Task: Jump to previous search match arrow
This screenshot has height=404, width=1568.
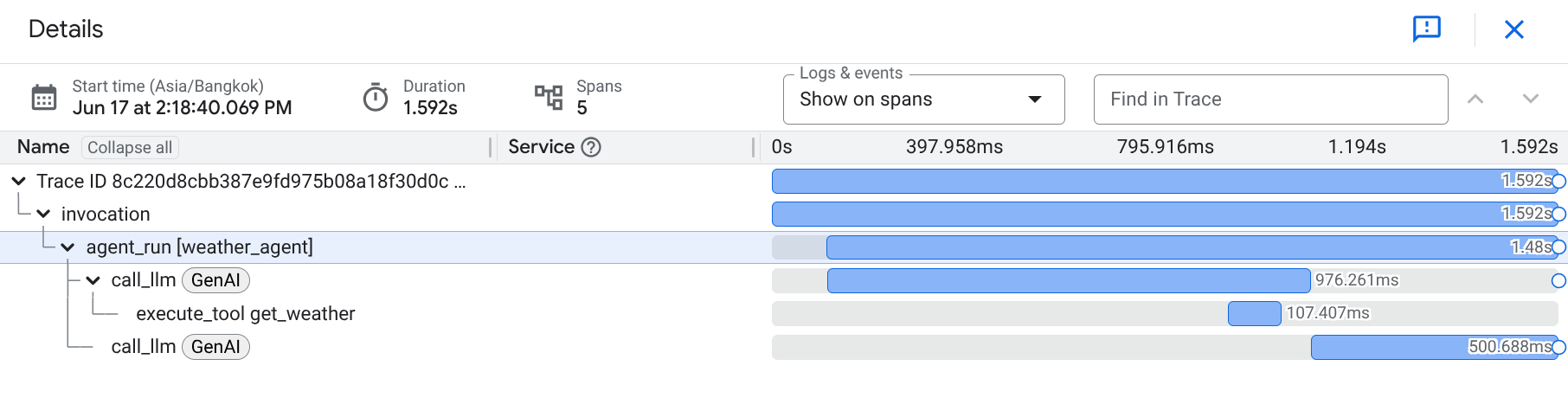Action: coord(1475,99)
